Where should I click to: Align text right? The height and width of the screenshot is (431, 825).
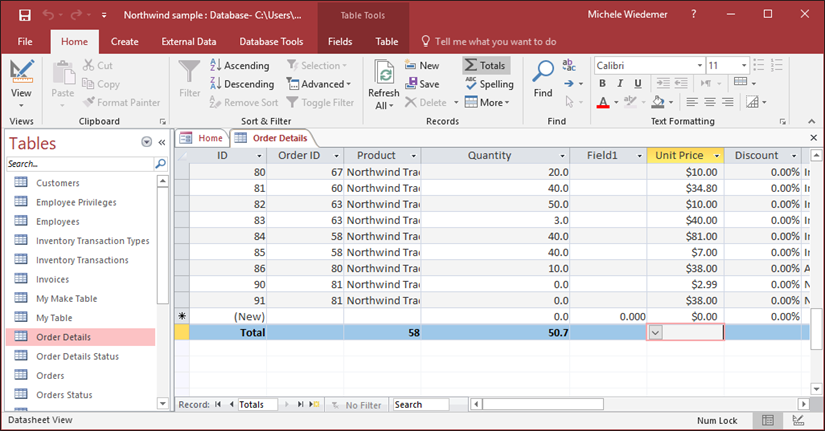pos(728,102)
